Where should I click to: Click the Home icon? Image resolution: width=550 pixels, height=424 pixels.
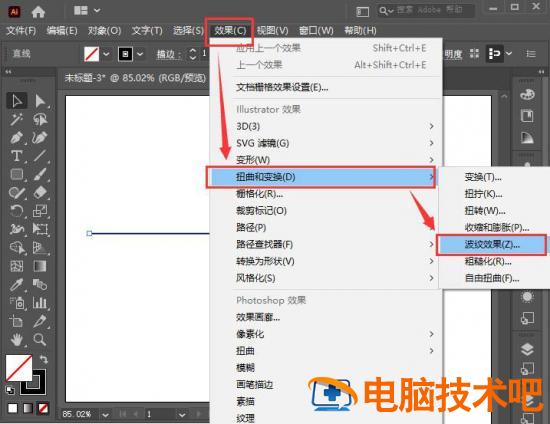tap(38, 12)
